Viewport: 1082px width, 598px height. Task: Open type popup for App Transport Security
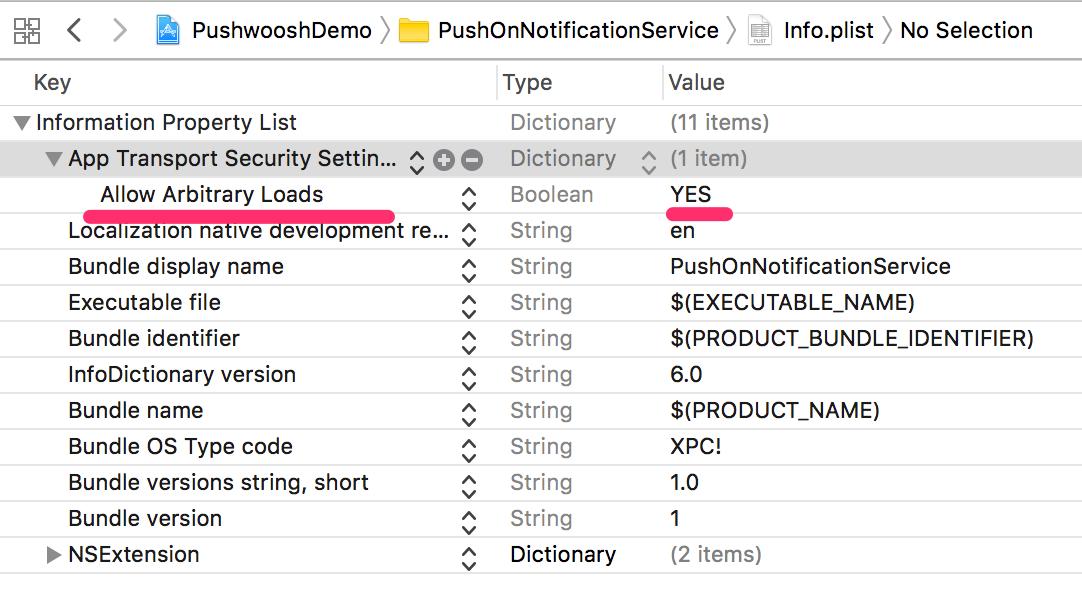[x=649, y=162]
